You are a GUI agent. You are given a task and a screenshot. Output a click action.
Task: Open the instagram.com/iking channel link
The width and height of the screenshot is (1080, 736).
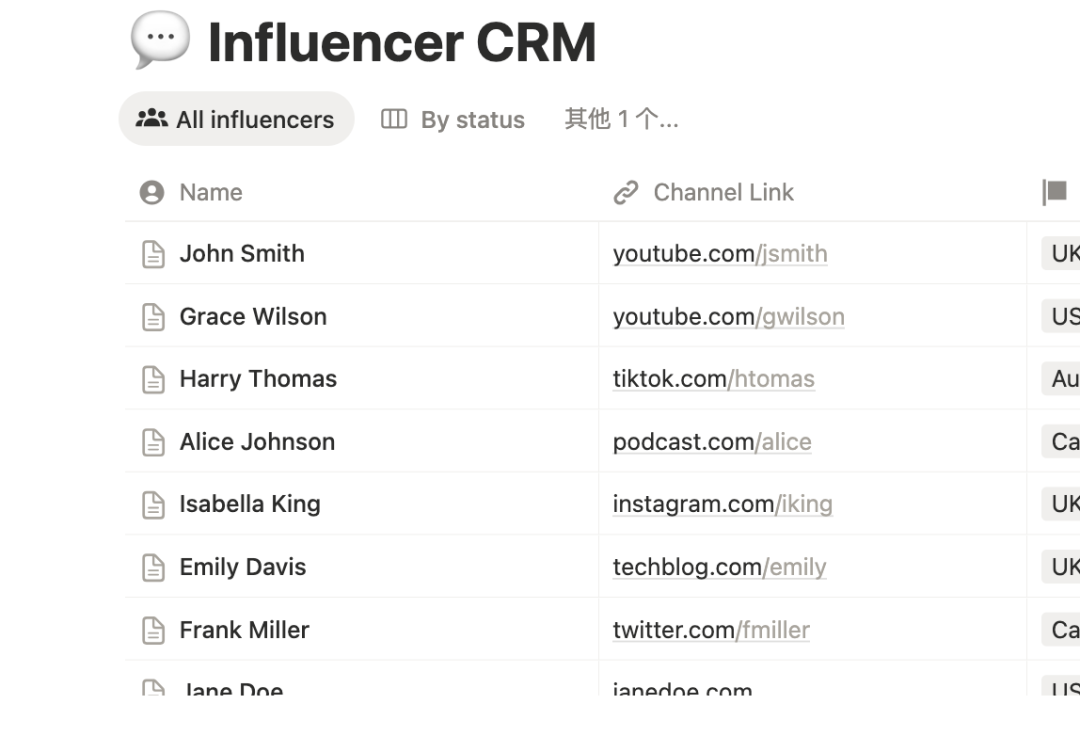(722, 504)
